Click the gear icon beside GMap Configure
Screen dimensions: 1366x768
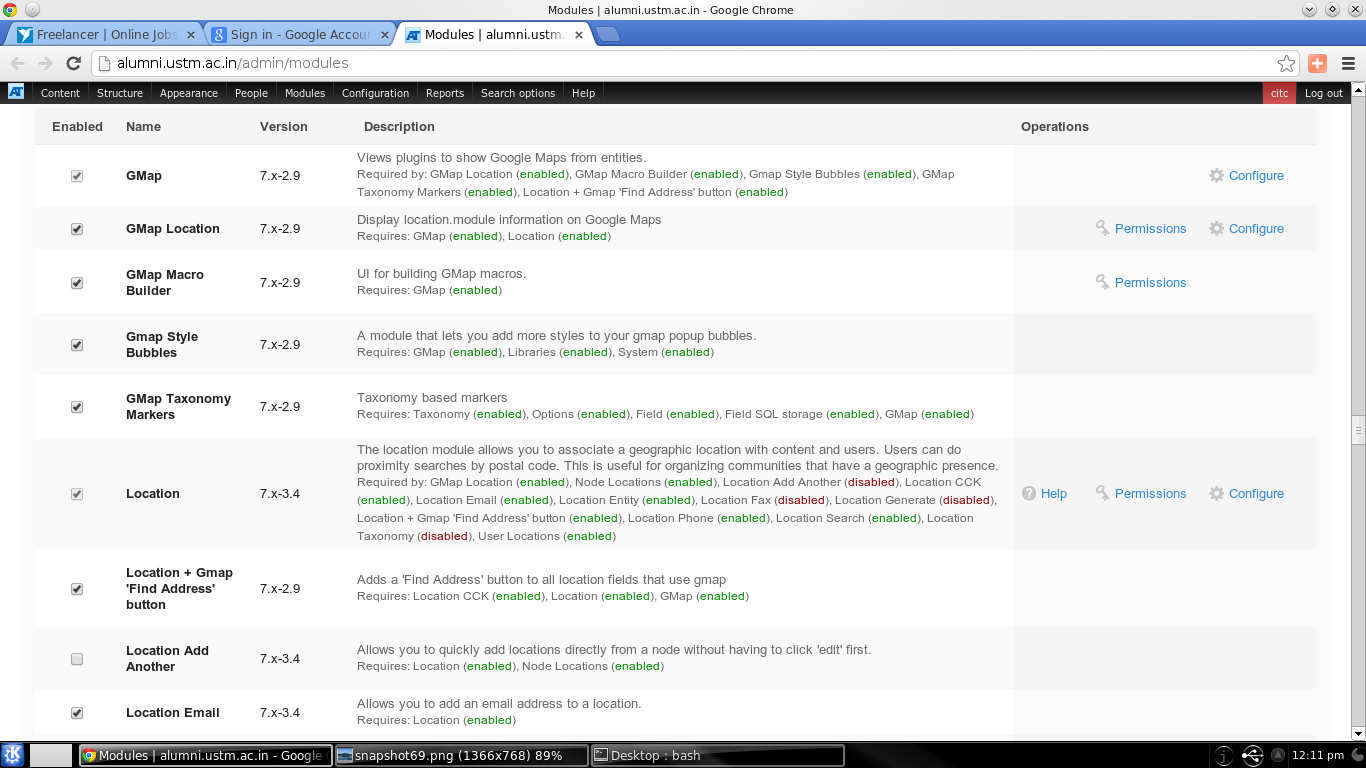point(1216,175)
